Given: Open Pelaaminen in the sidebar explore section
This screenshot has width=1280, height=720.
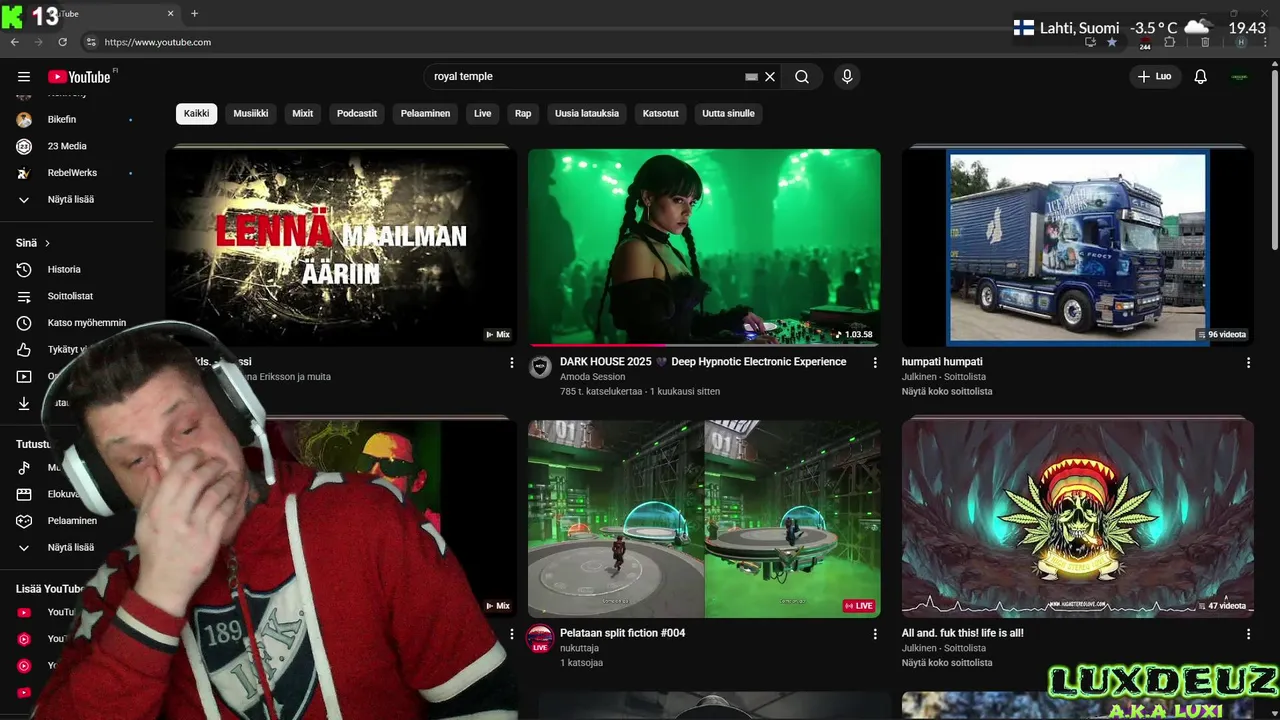Looking at the screenshot, I should click(72, 521).
